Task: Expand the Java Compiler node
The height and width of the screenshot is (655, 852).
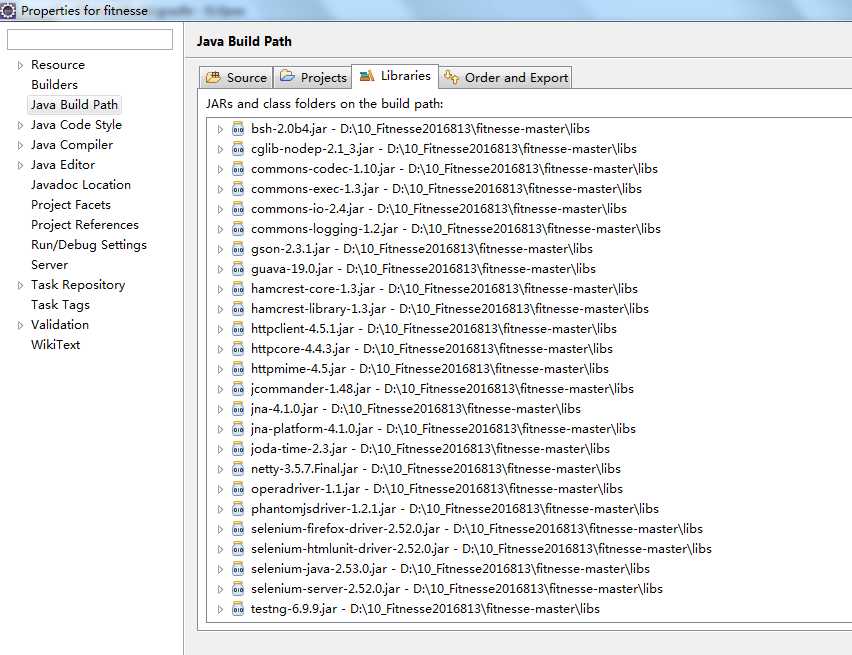Action: coord(20,145)
